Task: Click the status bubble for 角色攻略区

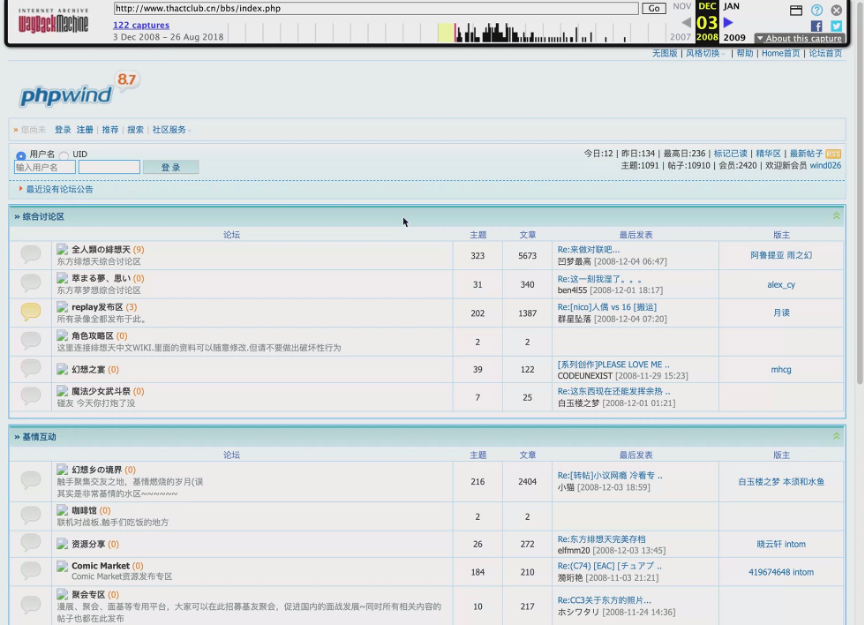Action: (x=31, y=341)
